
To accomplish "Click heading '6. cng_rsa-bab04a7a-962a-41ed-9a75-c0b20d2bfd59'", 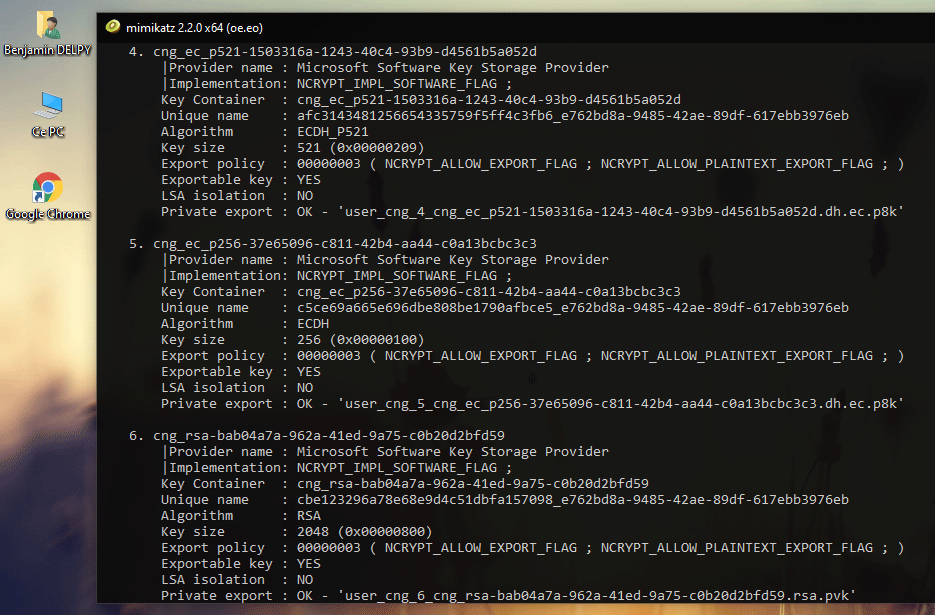I will coord(317,436).
